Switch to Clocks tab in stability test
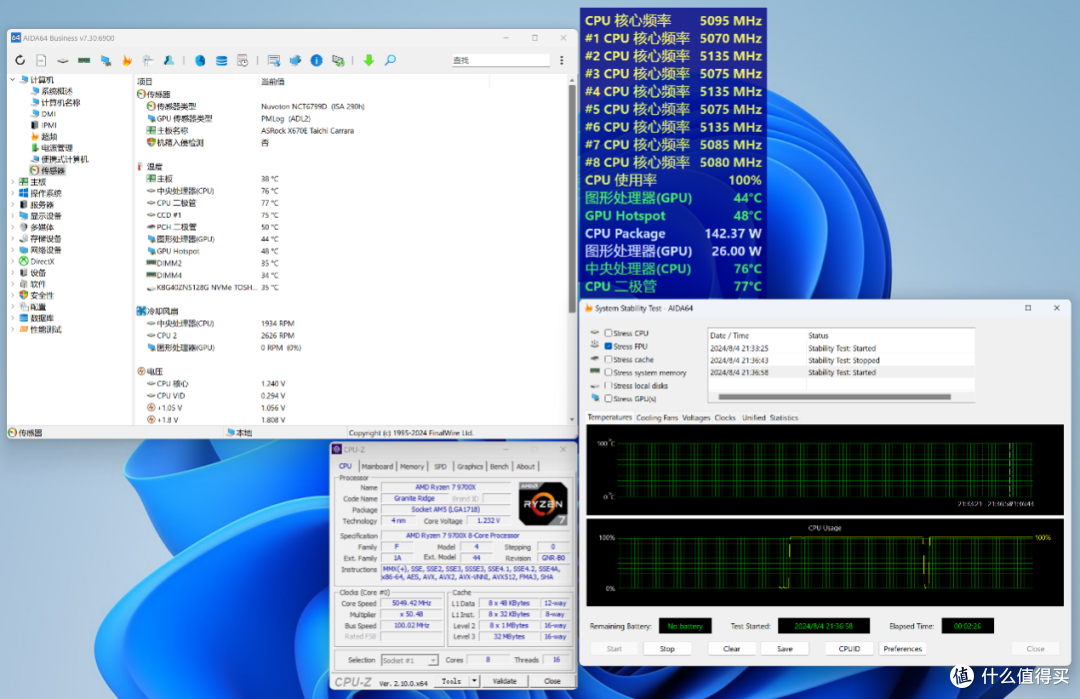 (x=725, y=418)
